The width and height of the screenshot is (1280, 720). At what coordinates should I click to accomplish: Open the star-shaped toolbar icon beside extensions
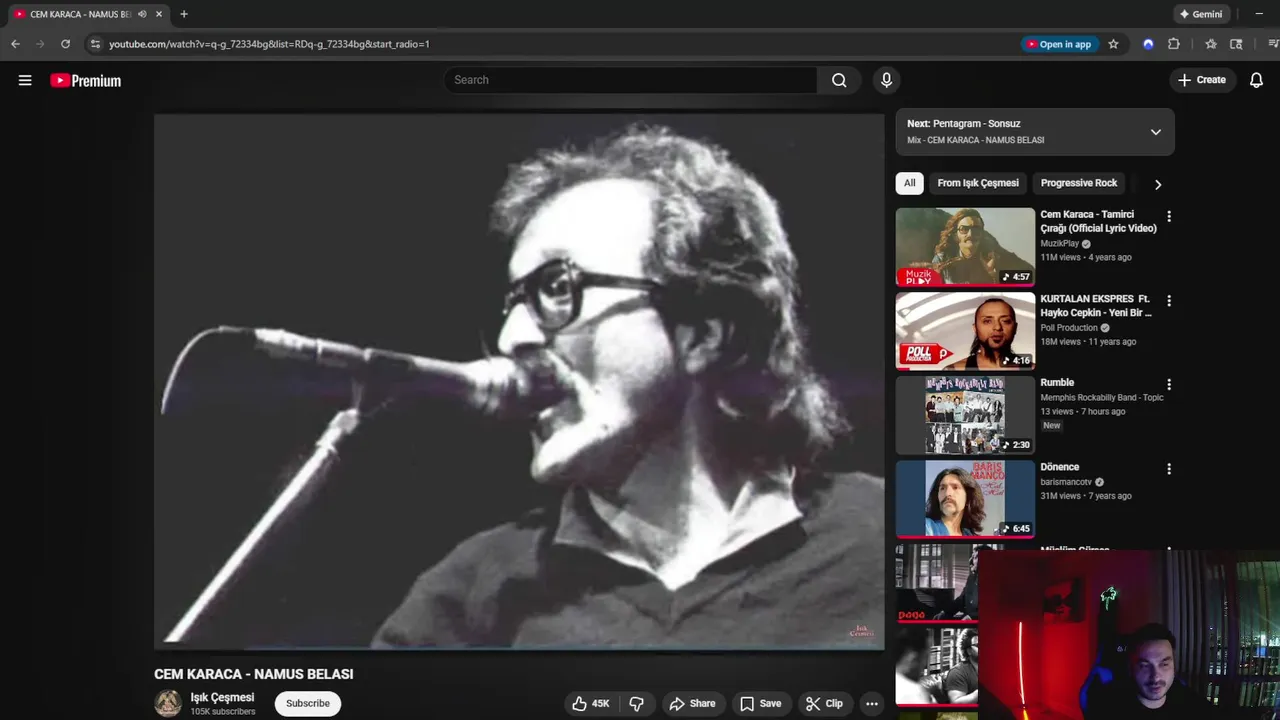tap(1211, 44)
